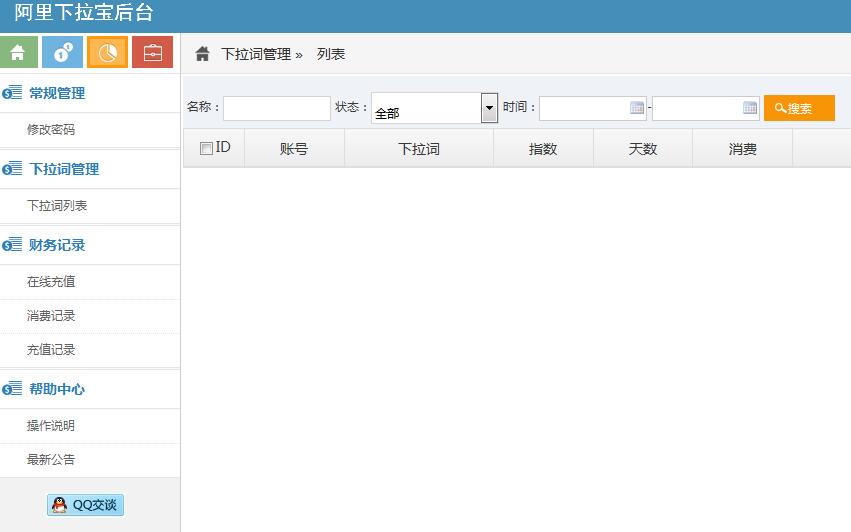The image size is (851, 532).
Task: Click the 名称 text input field
Action: click(276, 108)
